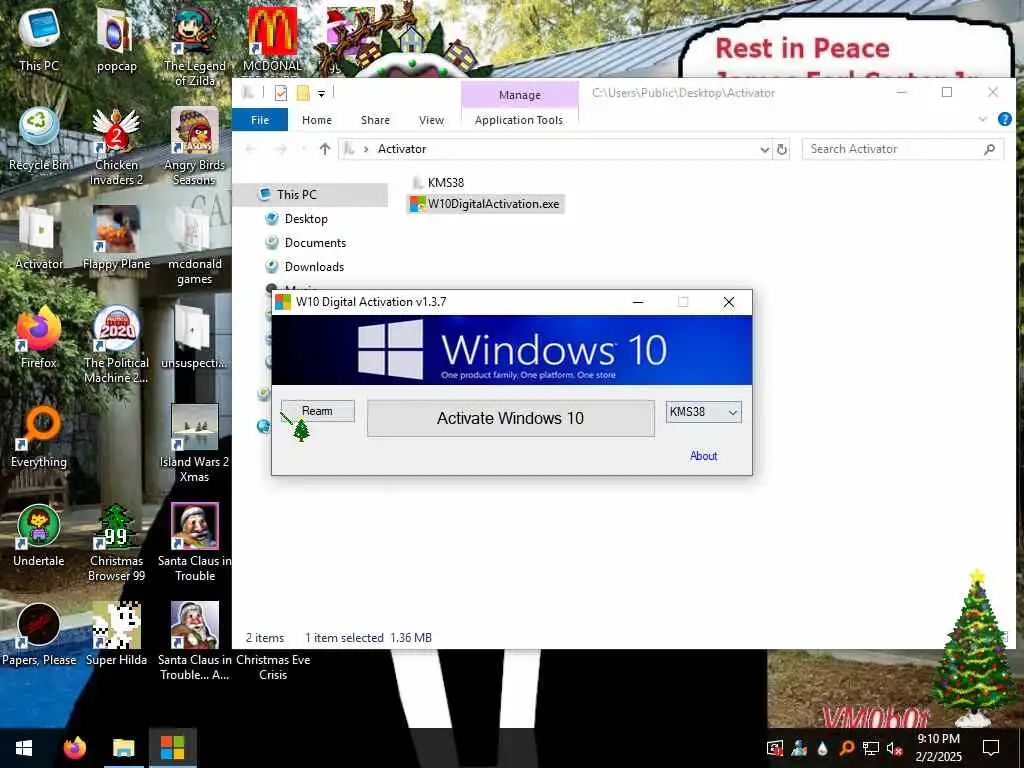Viewport: 1024px width, 768px height.
Task: Click Activate Windows 10 button
Action: (510, 418)
